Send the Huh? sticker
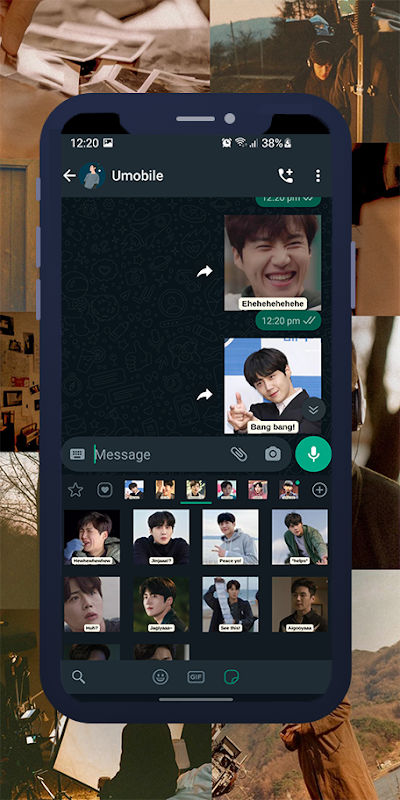Image resolution: width=400 pixels, height=800 pixels. pos(92,605)
